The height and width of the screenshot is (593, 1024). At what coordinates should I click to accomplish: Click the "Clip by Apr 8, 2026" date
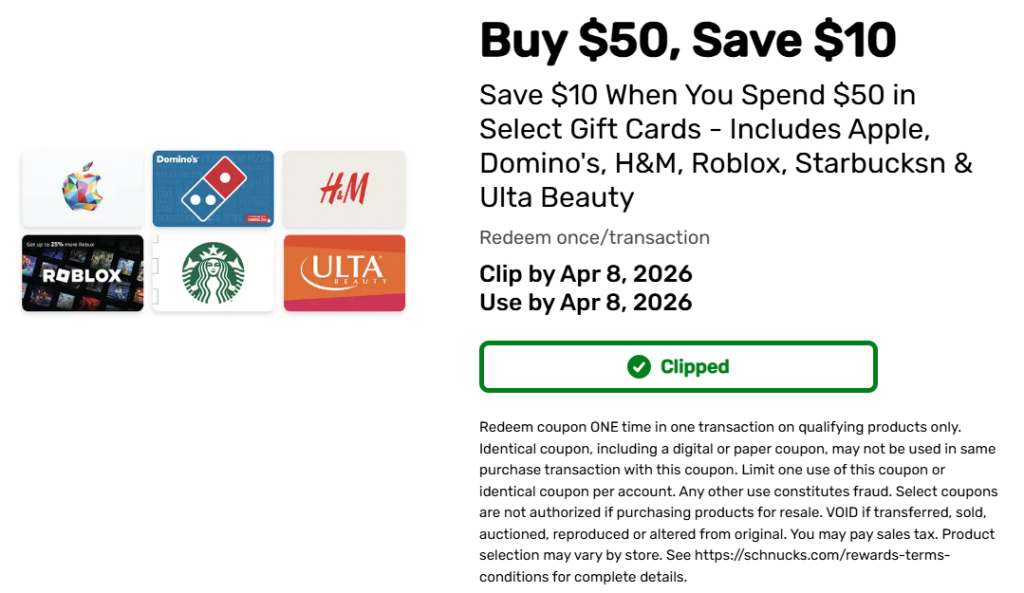coord(586,274)
